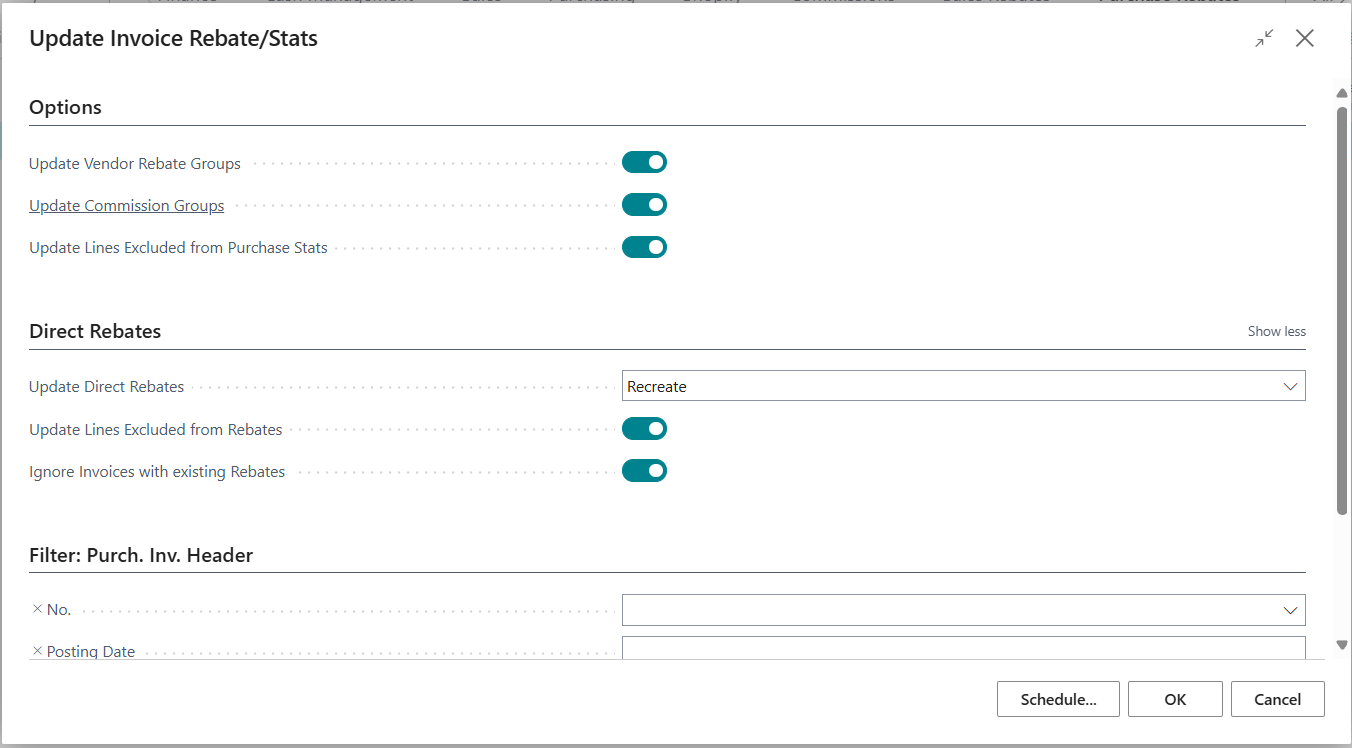Click Show less in Direct Rebates section
Image resolution: width=1352 pixels, height=748 pixels.
[1276, 331]
